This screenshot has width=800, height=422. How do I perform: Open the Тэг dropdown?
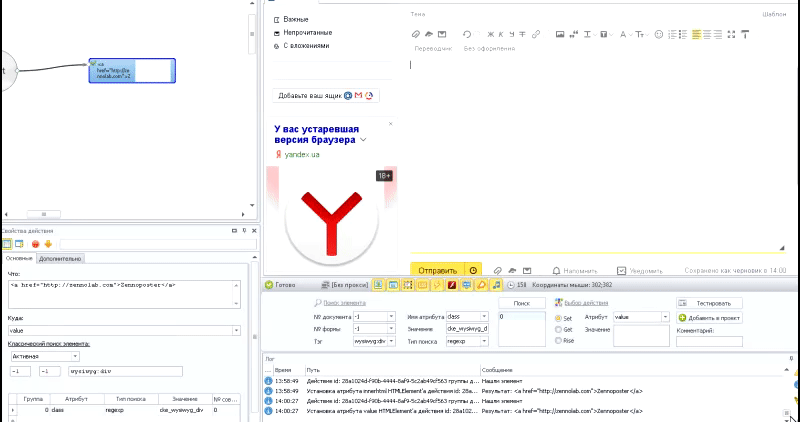click(x=391, y=341)
